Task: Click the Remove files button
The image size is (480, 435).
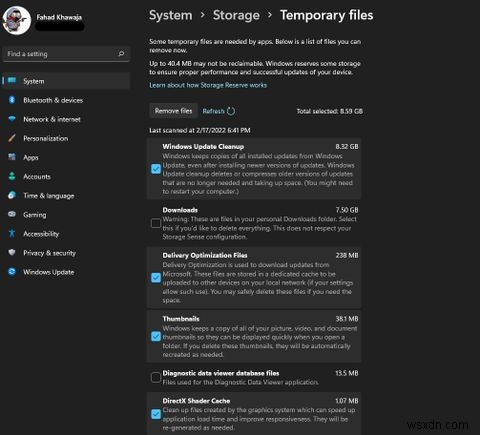Action: [x=173, y=111]
